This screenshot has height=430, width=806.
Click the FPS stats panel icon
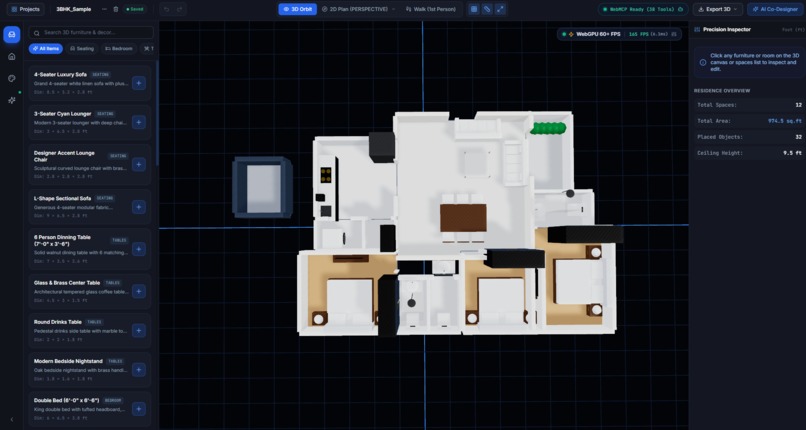click(673, 34)
